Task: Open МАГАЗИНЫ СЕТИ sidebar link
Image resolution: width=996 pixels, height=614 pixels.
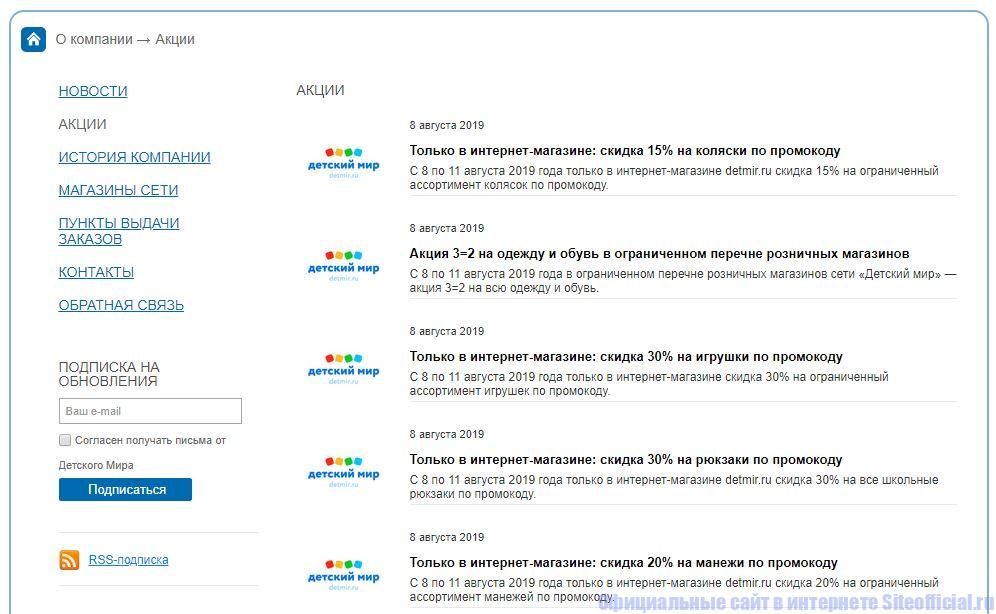Action: (x=118, y=190)
